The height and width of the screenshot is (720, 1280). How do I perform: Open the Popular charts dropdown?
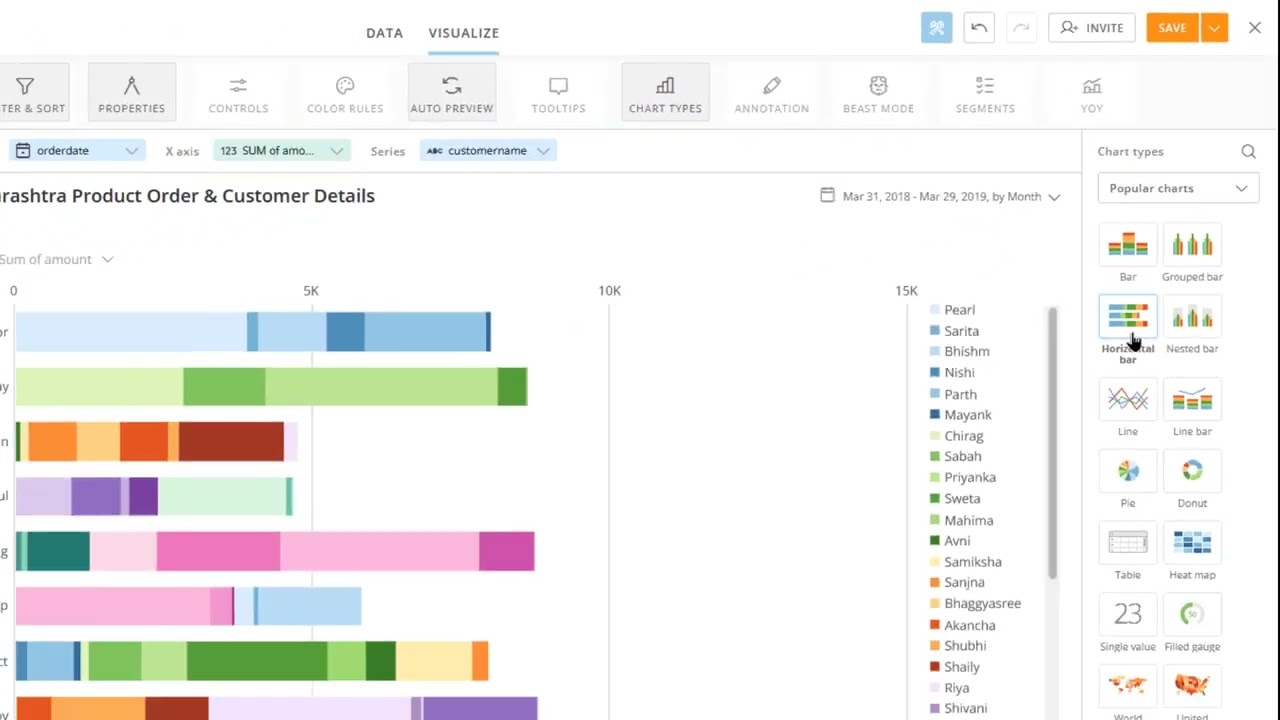[x=1178, y=188]
